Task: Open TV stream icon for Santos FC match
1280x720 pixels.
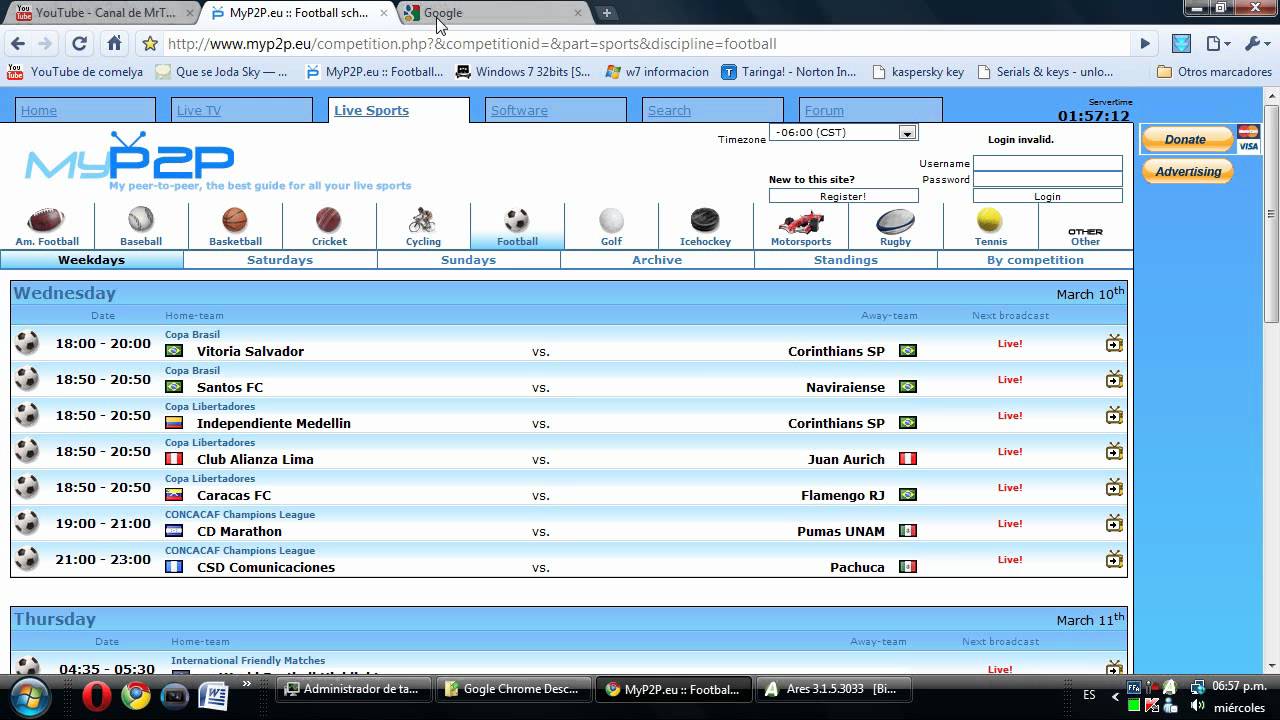Action: pyautogui.click(x=1114, y=379)
